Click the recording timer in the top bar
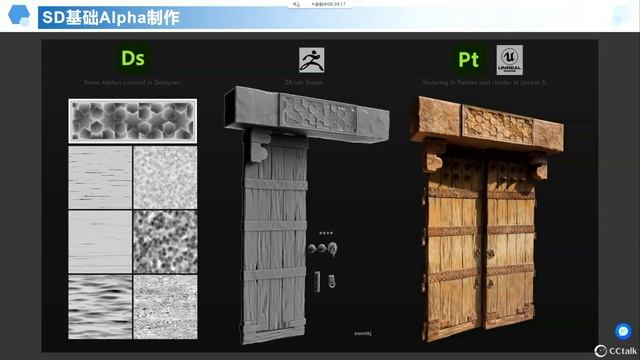The width and height of the screenshot is (640, 360). 329,4
